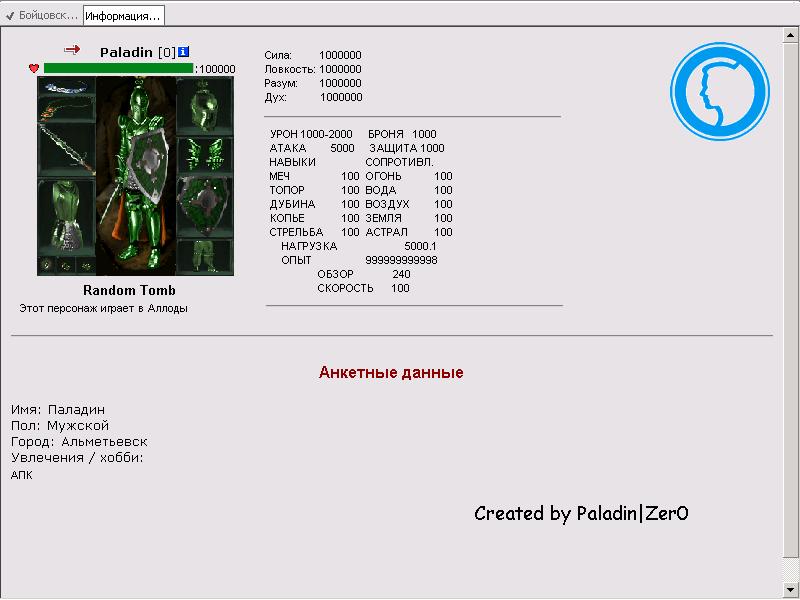Click the Ловкость stat row
Image resolution: width=800 pixels, height=600 pixels.
click(x=313, y=69)
